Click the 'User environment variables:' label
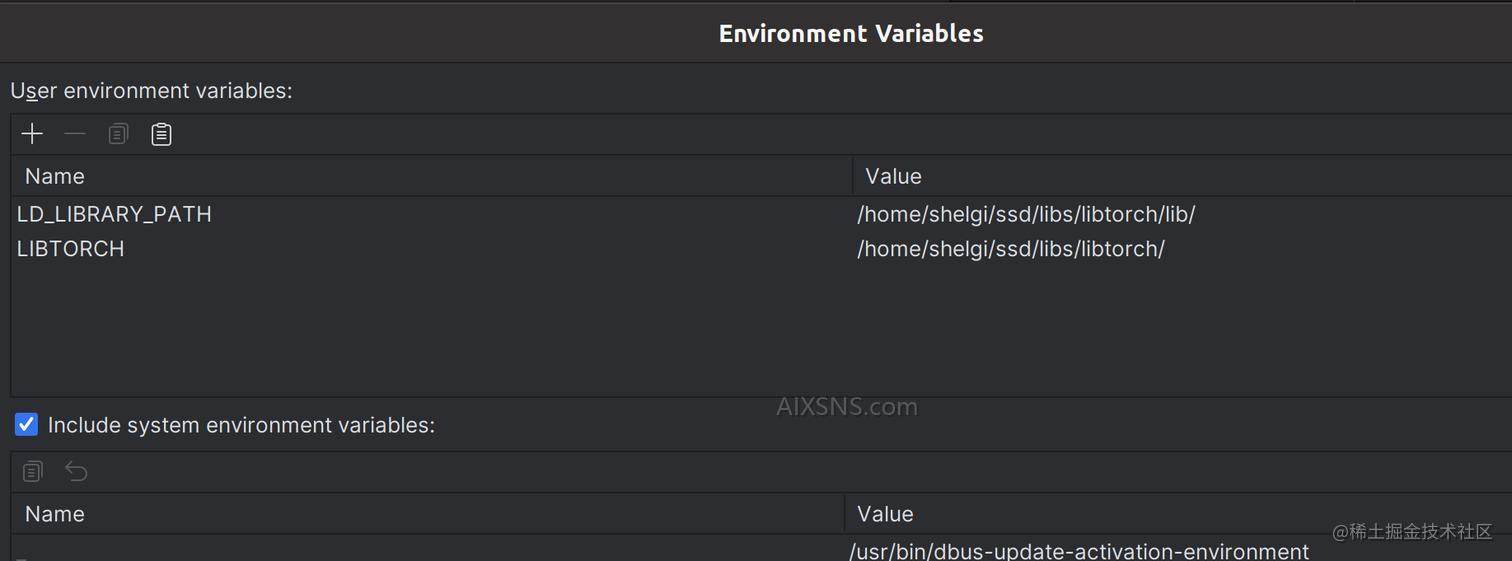Image resolution: width=1512 pixels, height=561 pixels. click(x=151, y=90)
